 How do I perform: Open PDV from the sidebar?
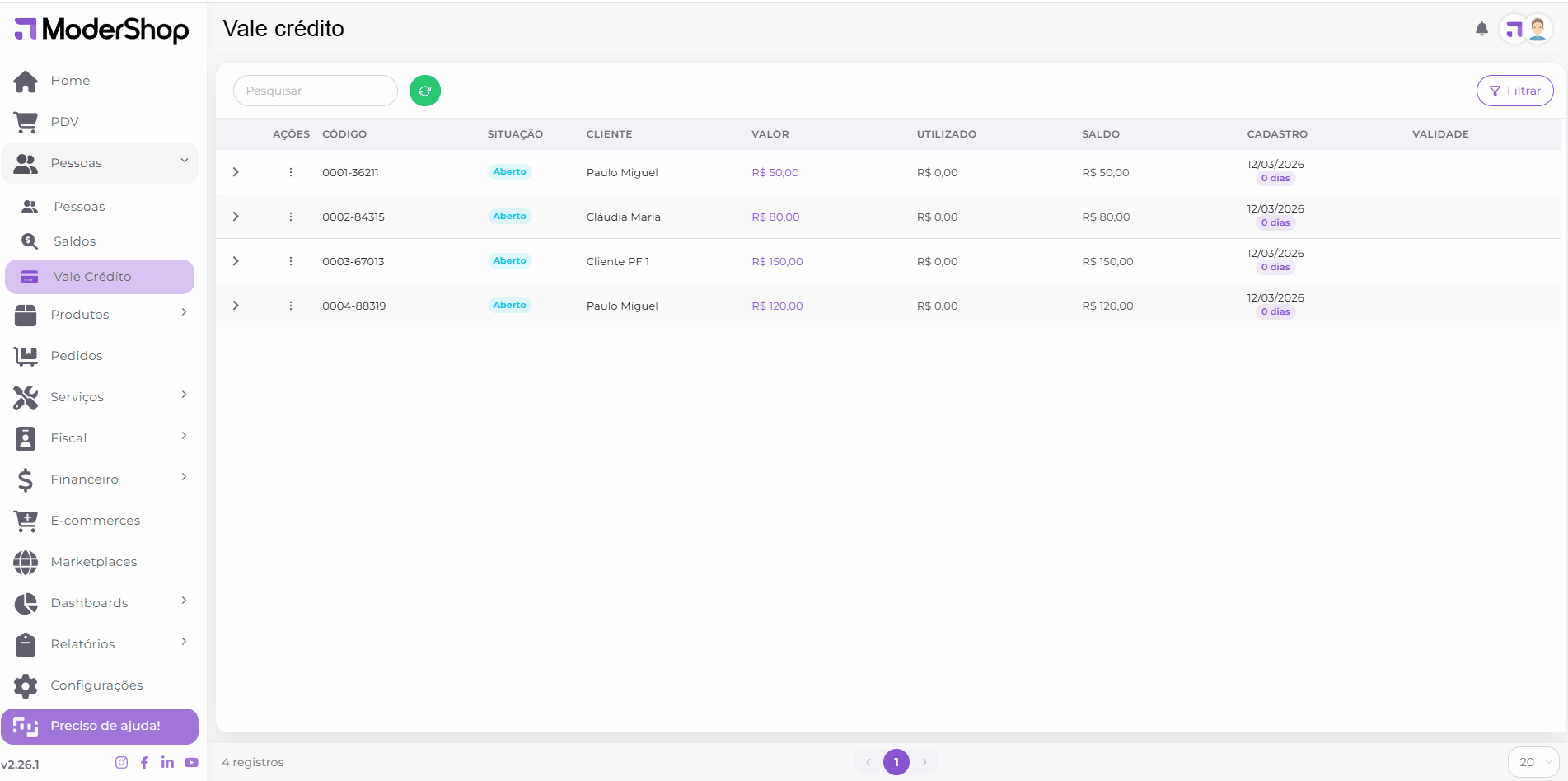tap(64, 122)
